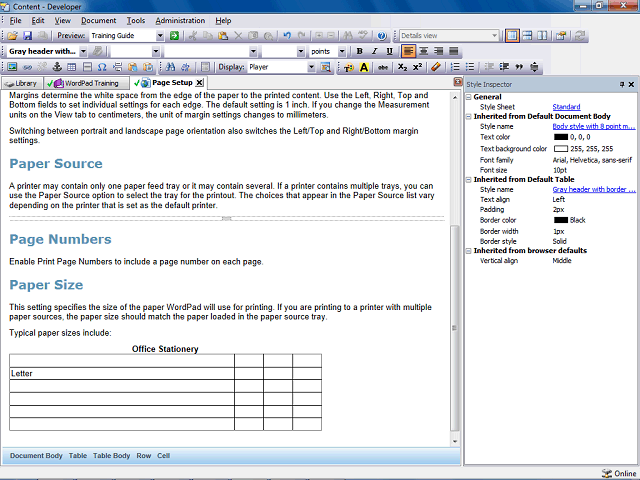
Task: Open the Details view dropdown
Action: (494, 36)
